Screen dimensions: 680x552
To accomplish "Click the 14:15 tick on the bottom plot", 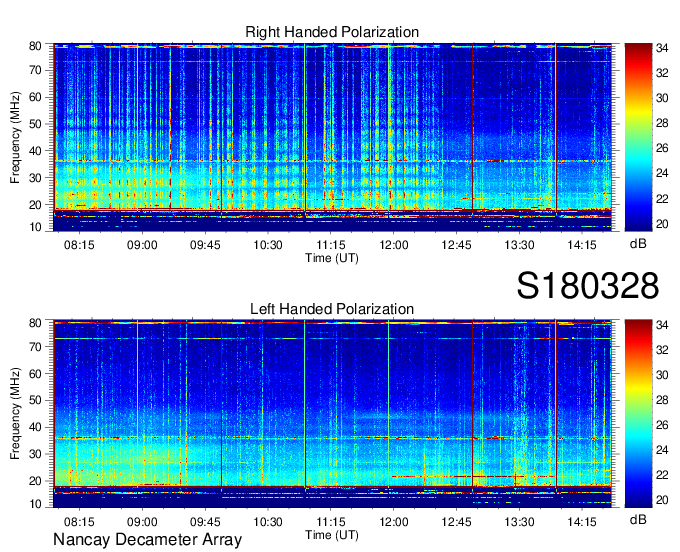I will pyautogui.click(x=582, y=522).
